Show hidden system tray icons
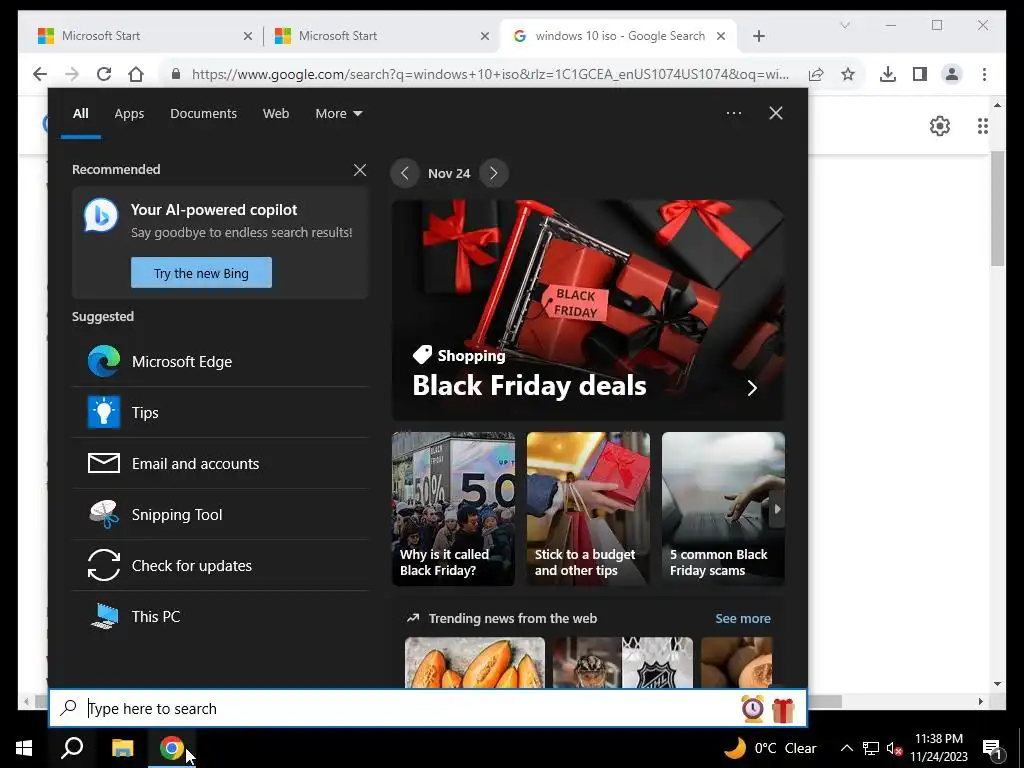This screenshot has width=1024, height=768. click(x=846, y=748)
